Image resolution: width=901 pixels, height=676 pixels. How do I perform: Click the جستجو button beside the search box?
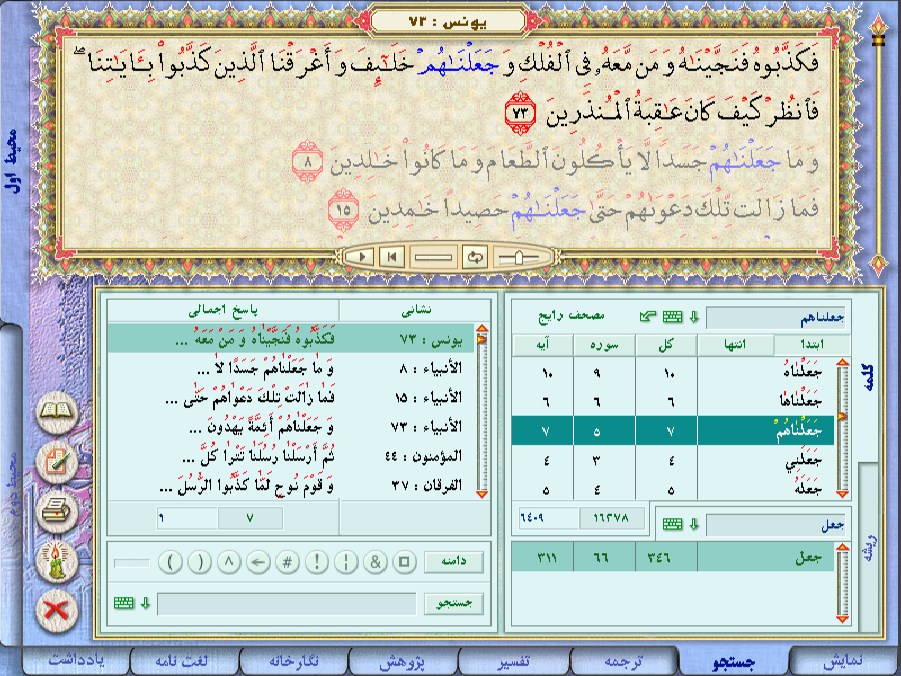coord(454,604)
